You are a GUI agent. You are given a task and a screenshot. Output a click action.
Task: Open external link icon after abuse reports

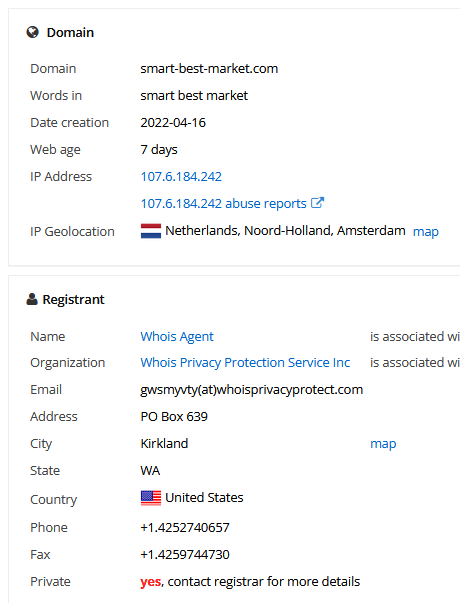pos(317,203)
